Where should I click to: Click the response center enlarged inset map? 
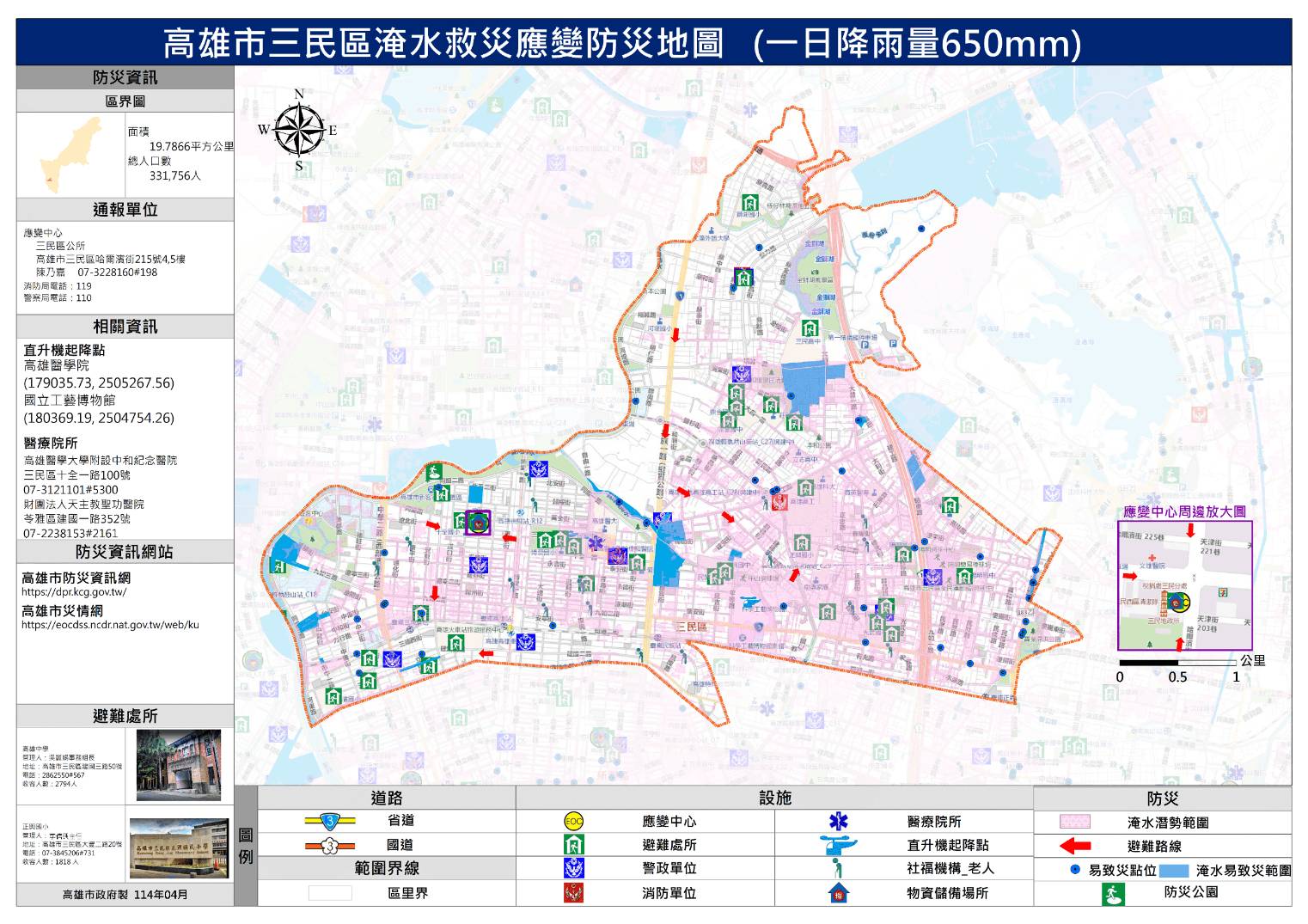click(1184, 585)
